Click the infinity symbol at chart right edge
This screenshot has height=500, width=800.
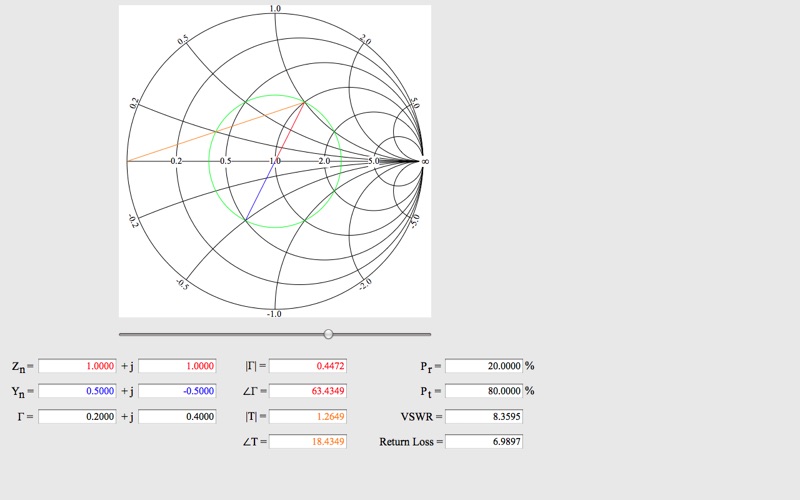click(426, 161)
